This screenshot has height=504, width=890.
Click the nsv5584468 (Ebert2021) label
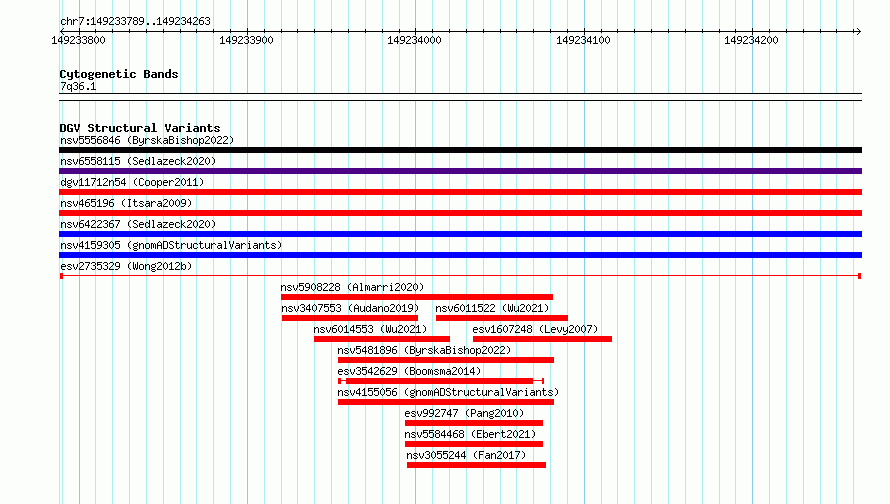[470, 434]
